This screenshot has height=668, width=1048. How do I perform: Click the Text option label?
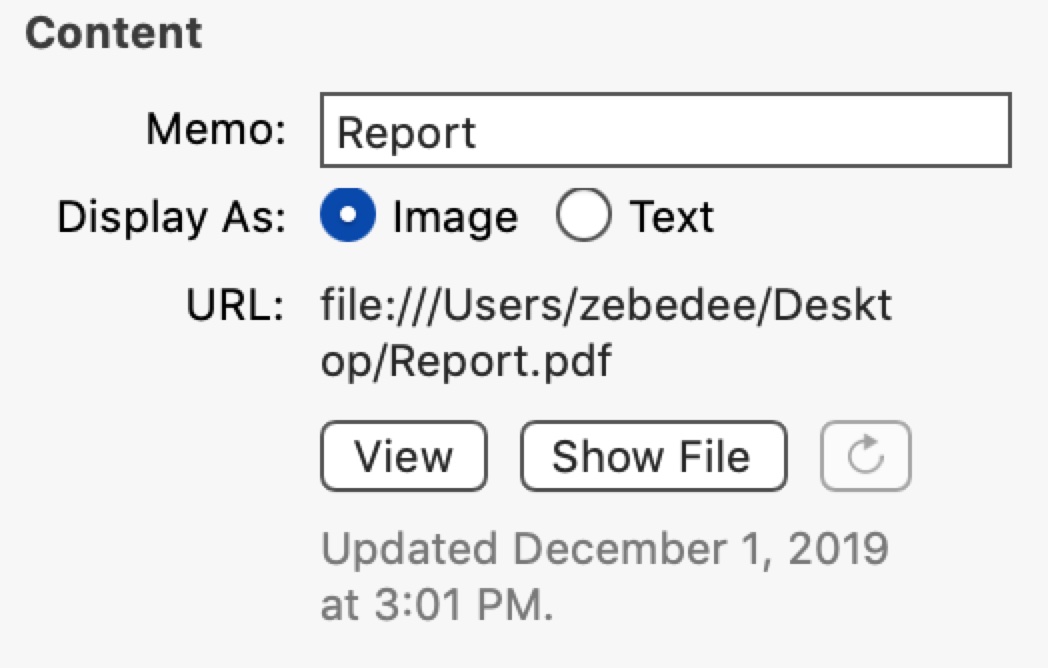[x=672, y=217]
